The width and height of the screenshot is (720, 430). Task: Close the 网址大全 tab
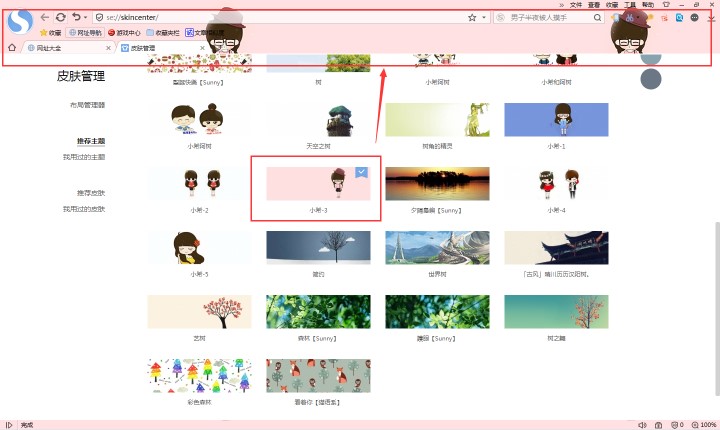click(108, 48)
